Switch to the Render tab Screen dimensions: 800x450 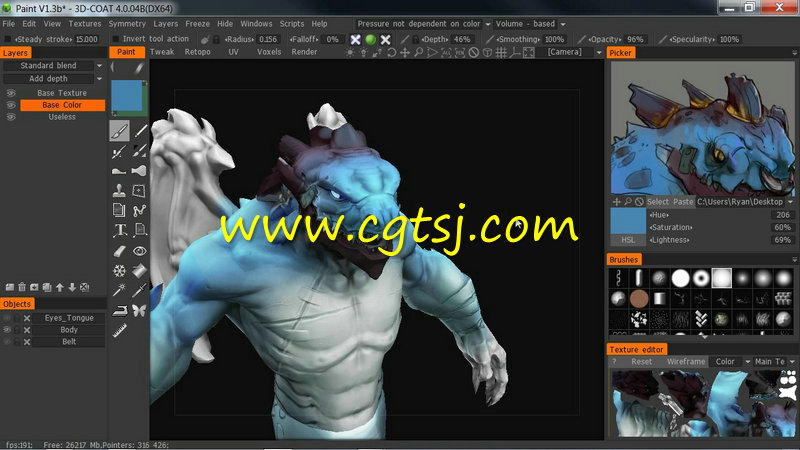pyautogui.click(x=304, y=52)
